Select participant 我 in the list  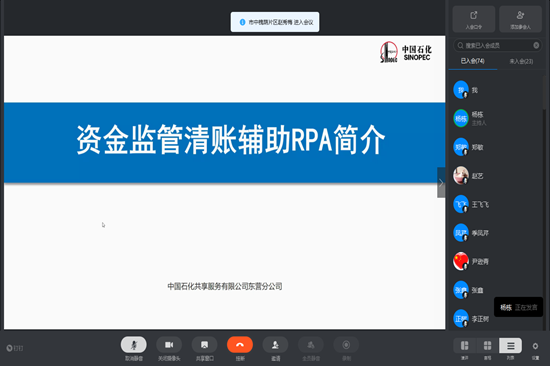click(x=496, y=90)
